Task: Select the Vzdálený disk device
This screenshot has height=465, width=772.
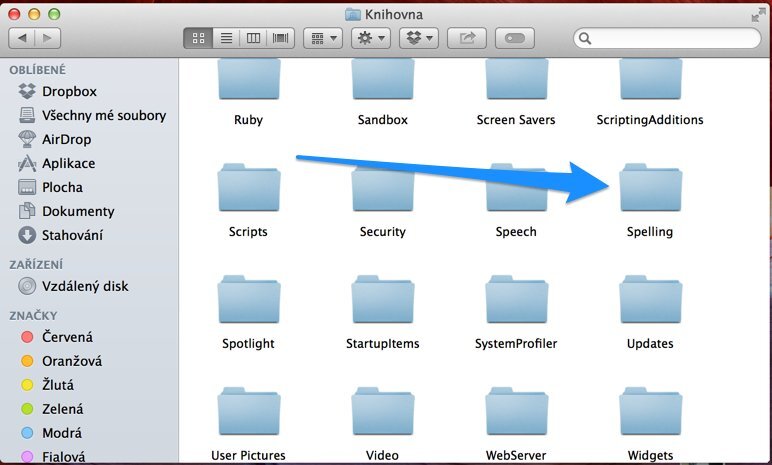Action: click(x=84, y=286)
